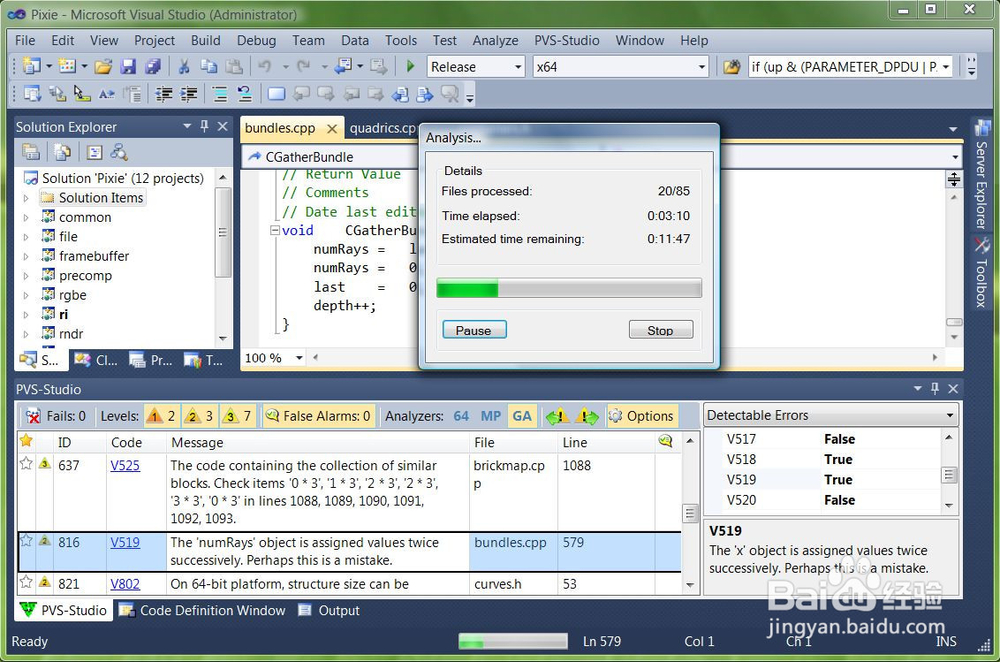This screenshot has height=662, width=1000.
Task: Switch to the Output tab
Action: [329, 610]
